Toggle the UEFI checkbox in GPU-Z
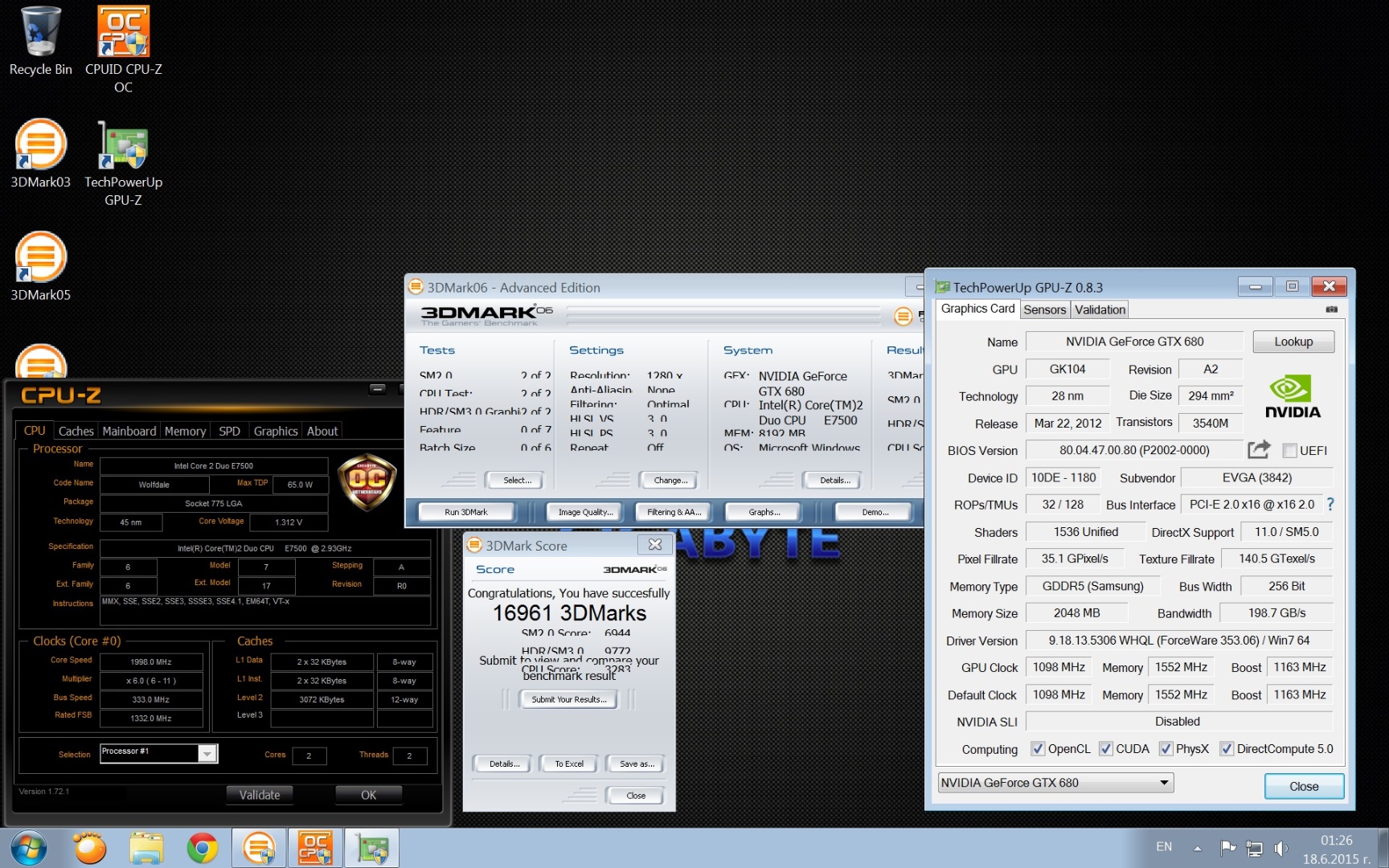Image resolution: width=1389 pixels, height=868 pixels. point(1289,451)
